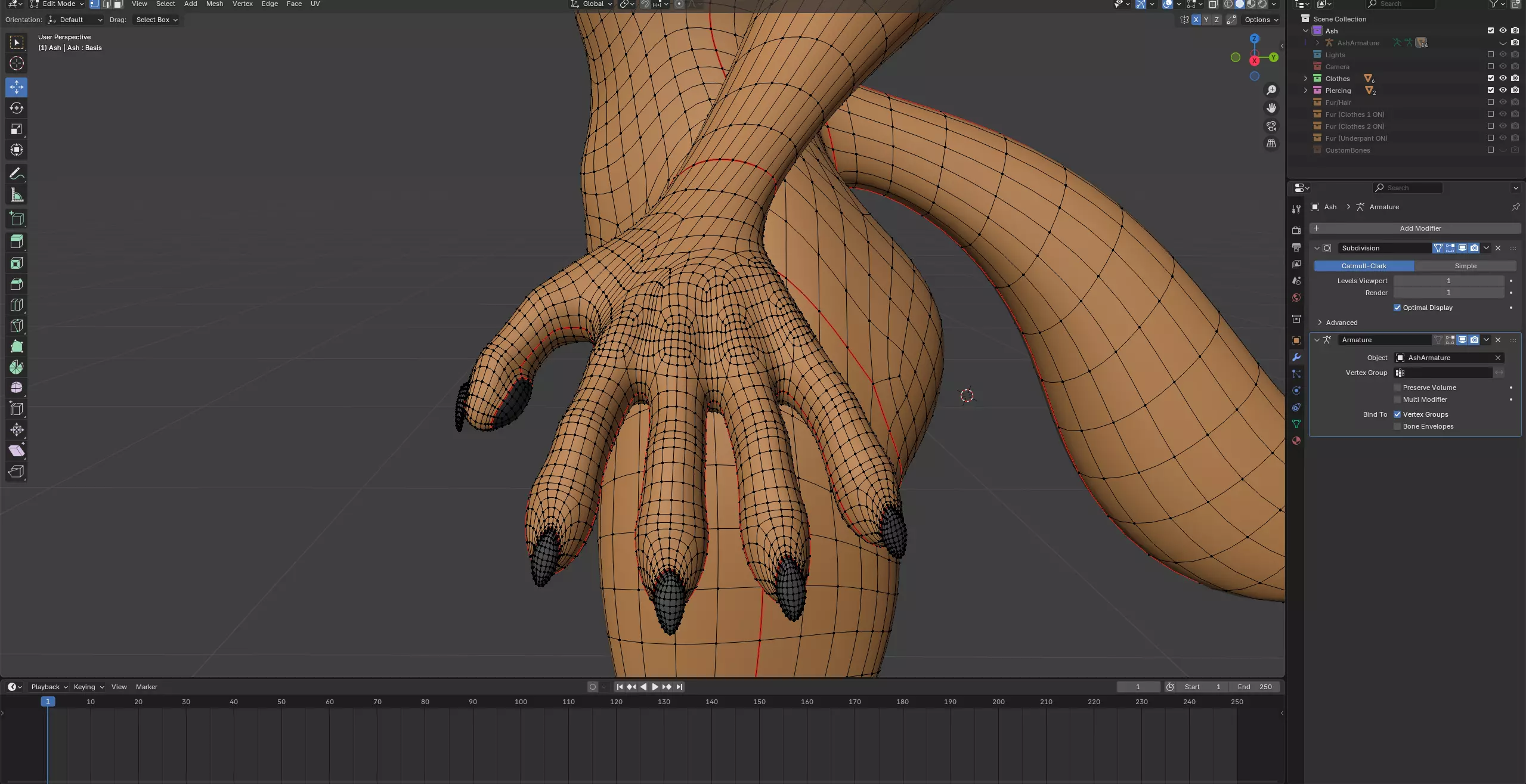
Task: Select the Simple subdivision type
Action: (x=1465, y=266)
